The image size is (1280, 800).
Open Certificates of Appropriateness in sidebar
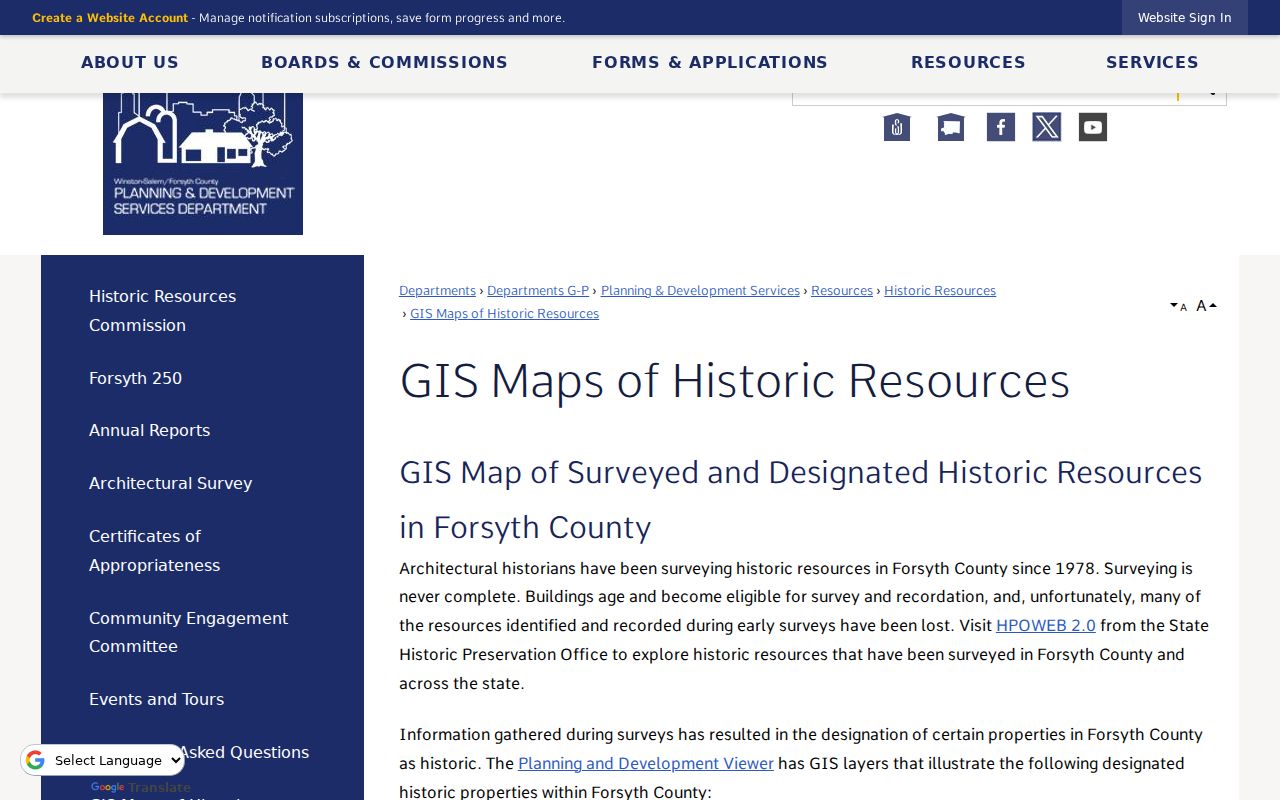(x=155, y=551)
